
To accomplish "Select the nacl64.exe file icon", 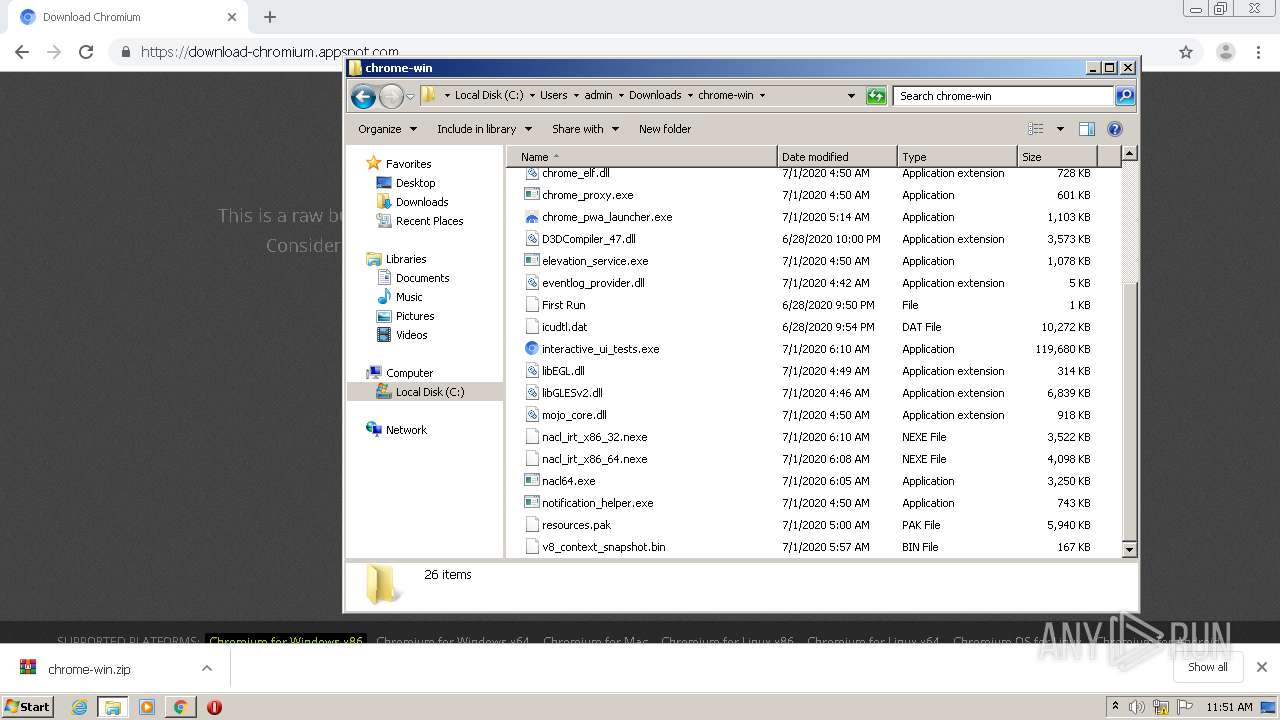I will 532,481.
